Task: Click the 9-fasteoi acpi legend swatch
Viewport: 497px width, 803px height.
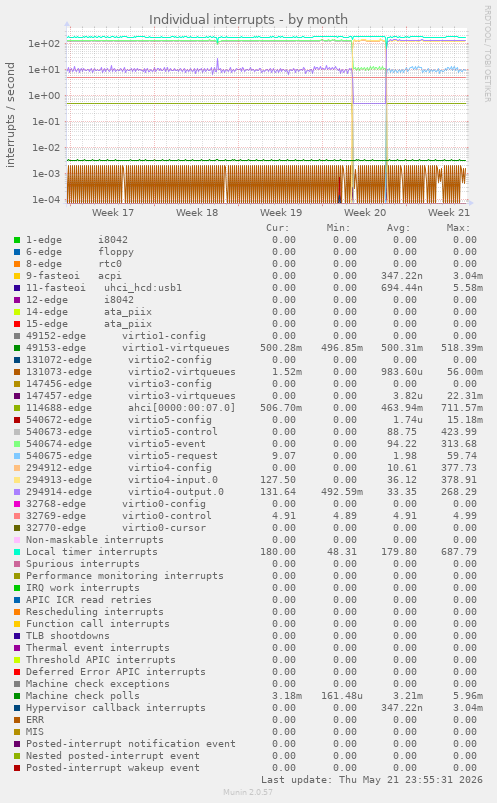Action: click(x=17, y=276)
